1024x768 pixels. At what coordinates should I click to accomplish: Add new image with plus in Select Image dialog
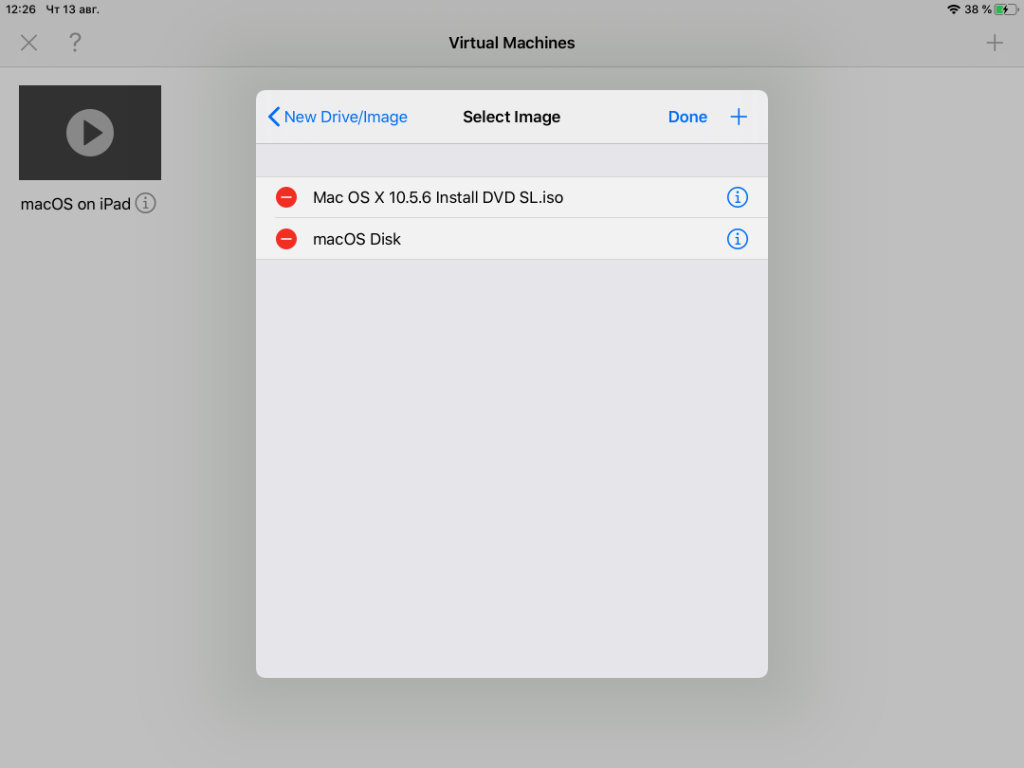pyautogui.click(x=739, y=117)
